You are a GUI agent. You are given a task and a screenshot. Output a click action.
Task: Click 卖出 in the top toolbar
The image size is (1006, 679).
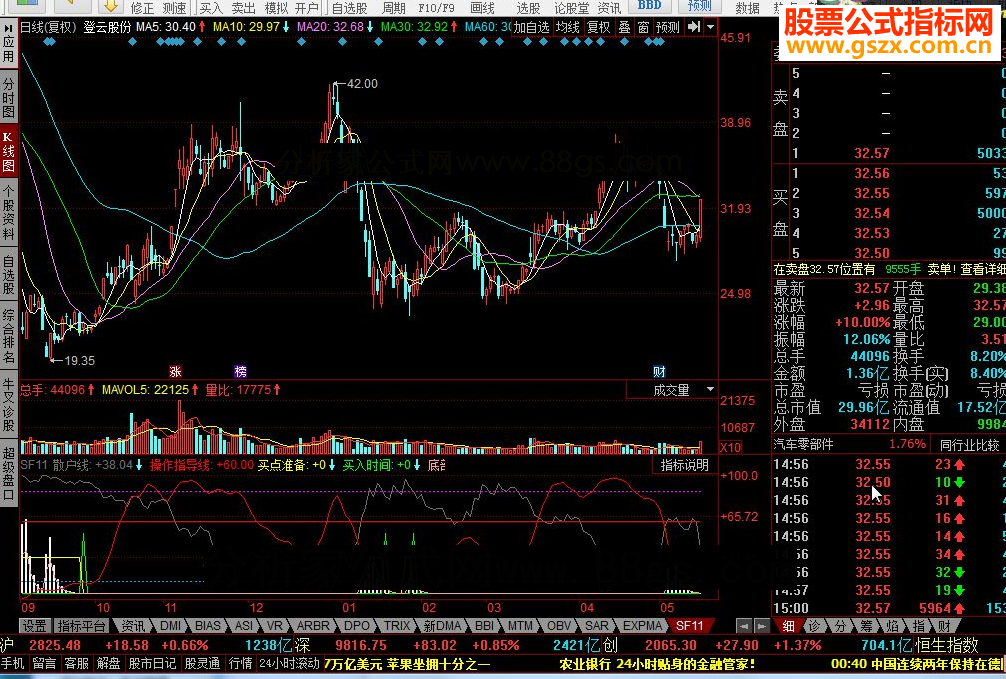pyautogui.click(x=243, y=8)
